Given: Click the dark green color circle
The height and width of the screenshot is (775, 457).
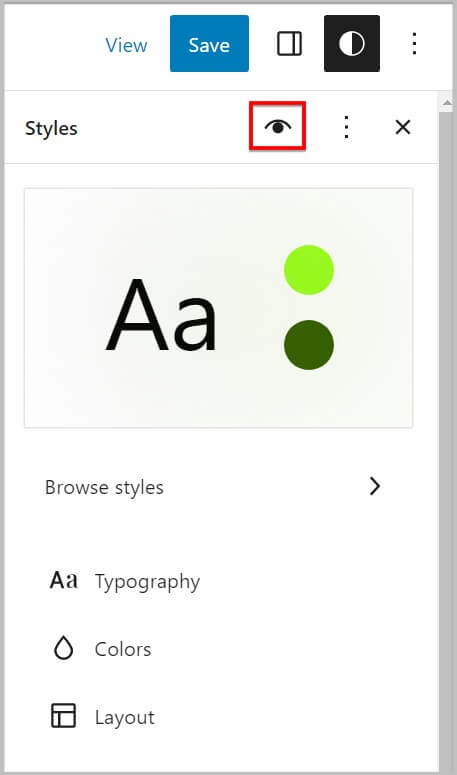Looking at the screenshot, I should pos(309,344).
